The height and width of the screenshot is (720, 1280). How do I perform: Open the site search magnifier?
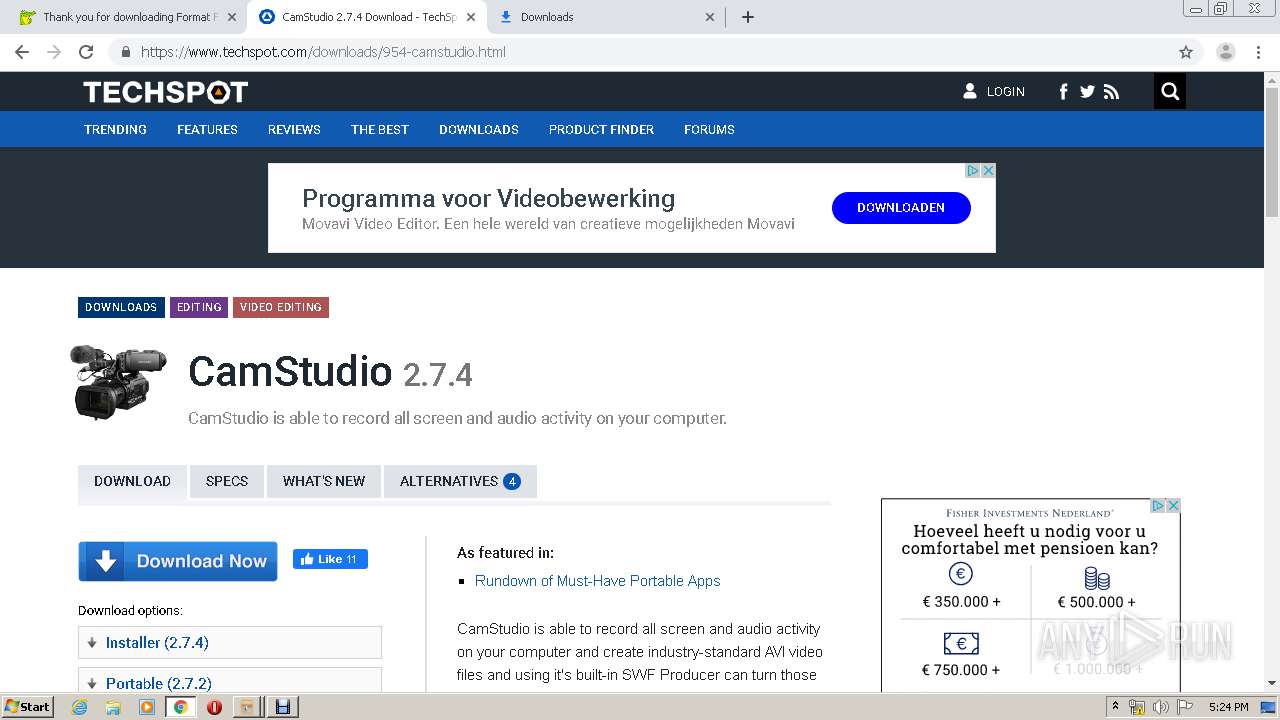point(1170,92)
